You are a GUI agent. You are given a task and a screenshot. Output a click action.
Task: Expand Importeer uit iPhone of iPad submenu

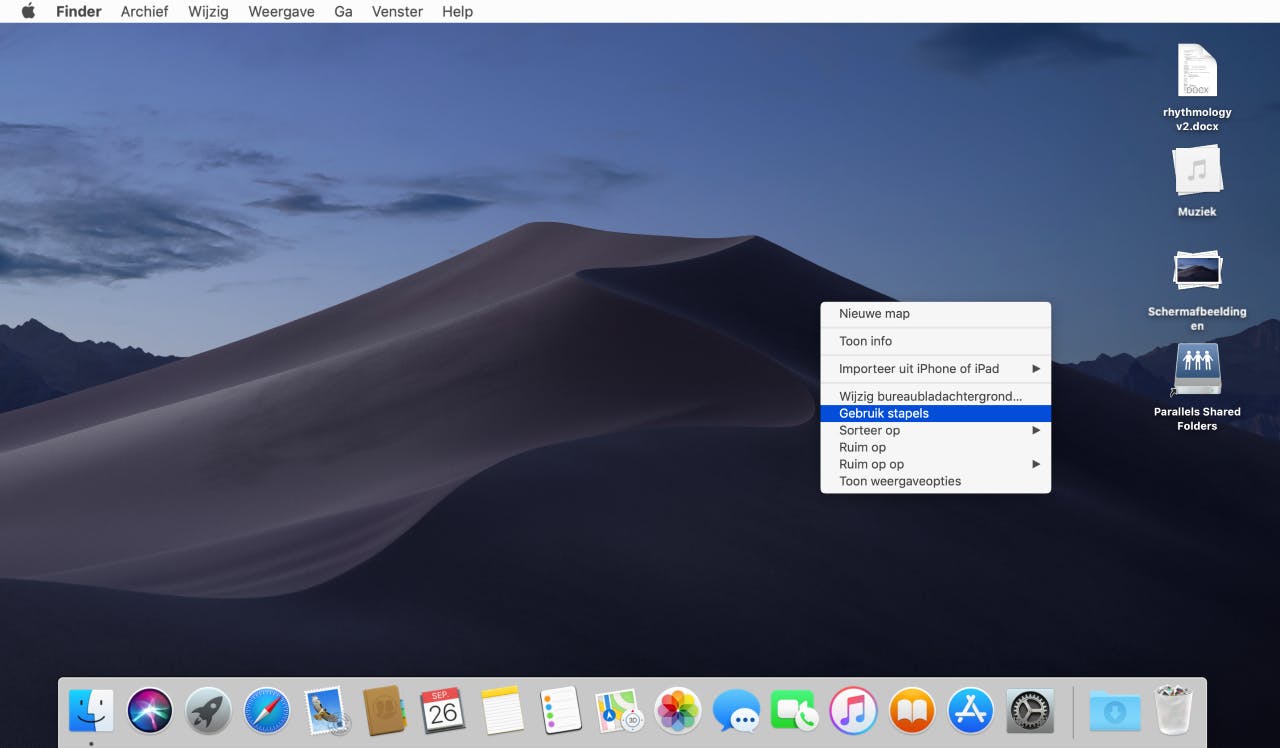(936, 368)
